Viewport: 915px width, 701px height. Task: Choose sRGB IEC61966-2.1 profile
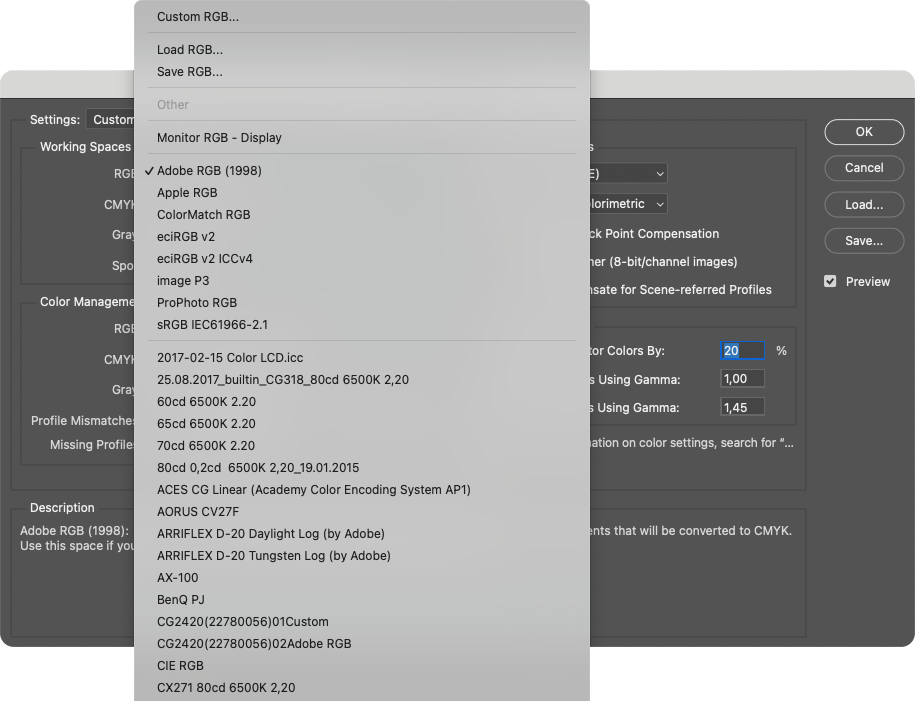point(212,325)
